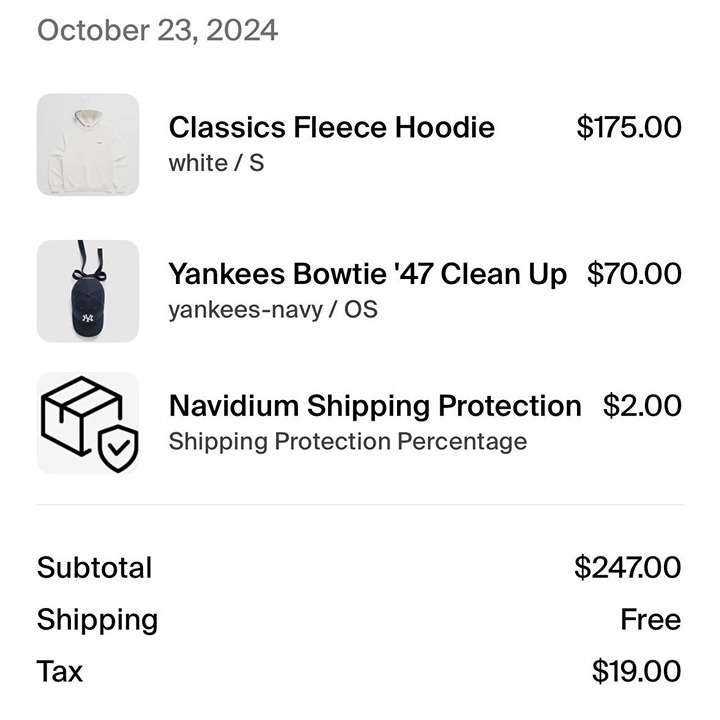The image size is (720, 720).
Task: Click the Subtotal label
Action: pyautogui.click(x=94, y=568)
